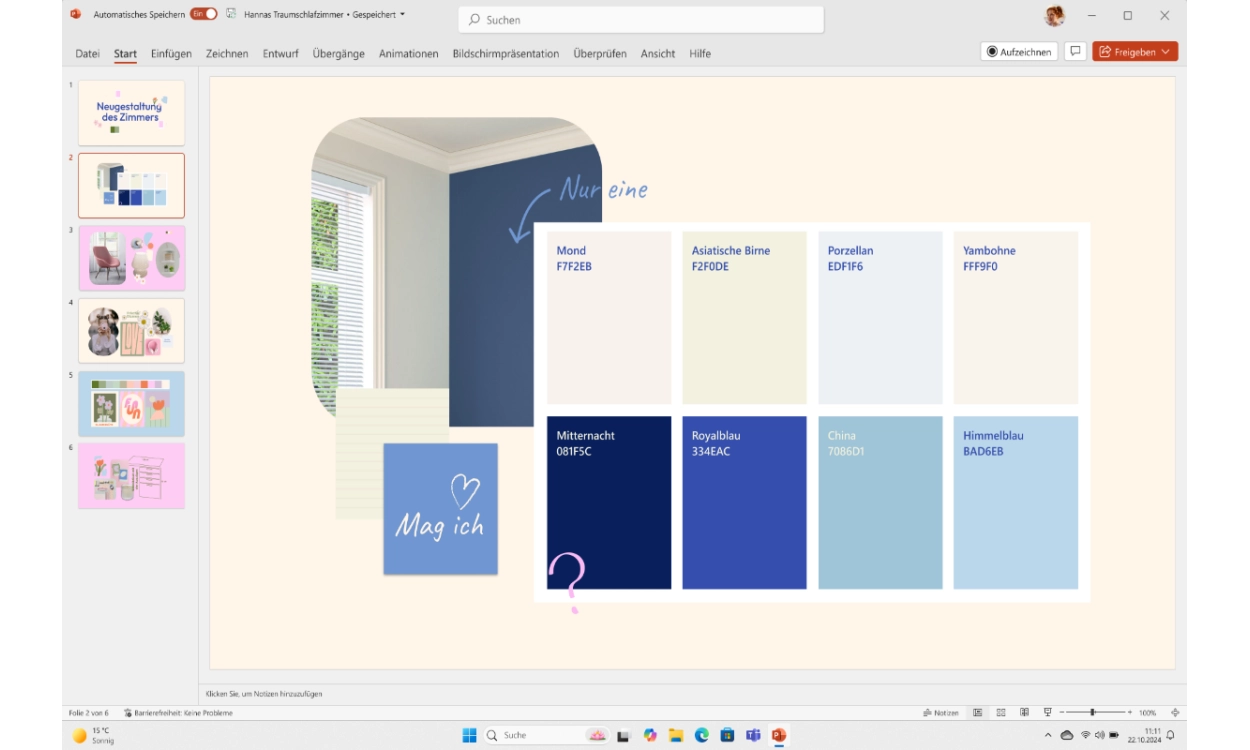The width and height of the screenshot is (1250, 750).
Task: Click the Aufzeichnen record button
Action: tap(1019, 52)
